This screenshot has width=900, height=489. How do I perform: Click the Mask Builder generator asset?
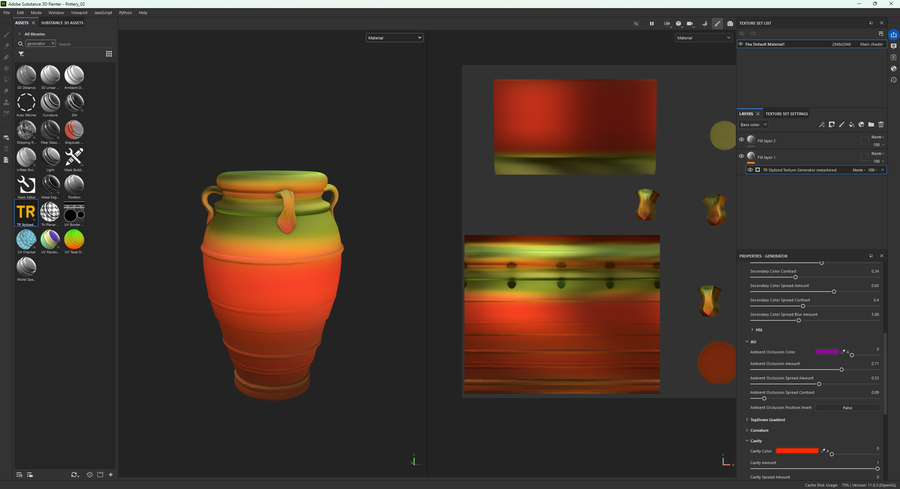(74, 157)
